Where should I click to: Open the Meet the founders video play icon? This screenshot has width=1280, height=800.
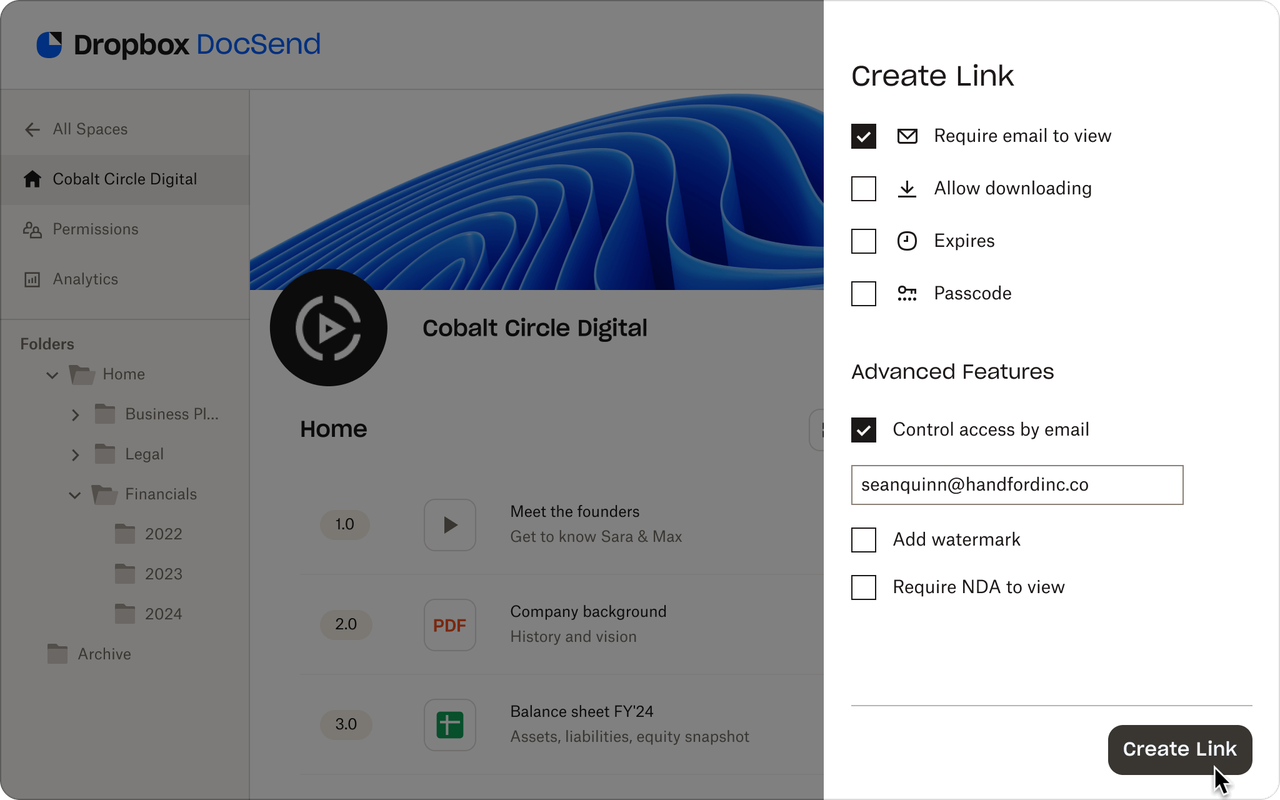[x=449, y=524]
